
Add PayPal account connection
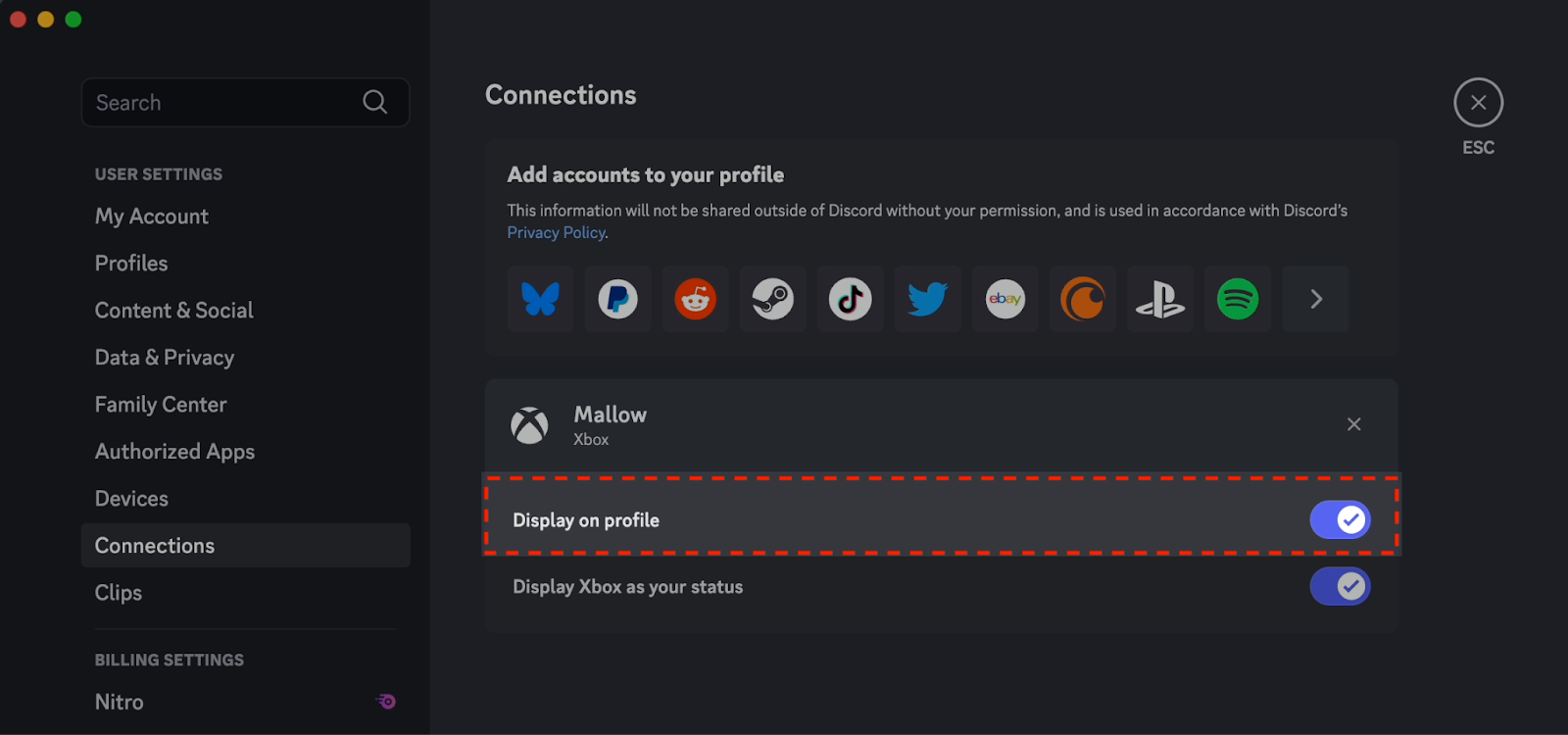coord(617,299)
